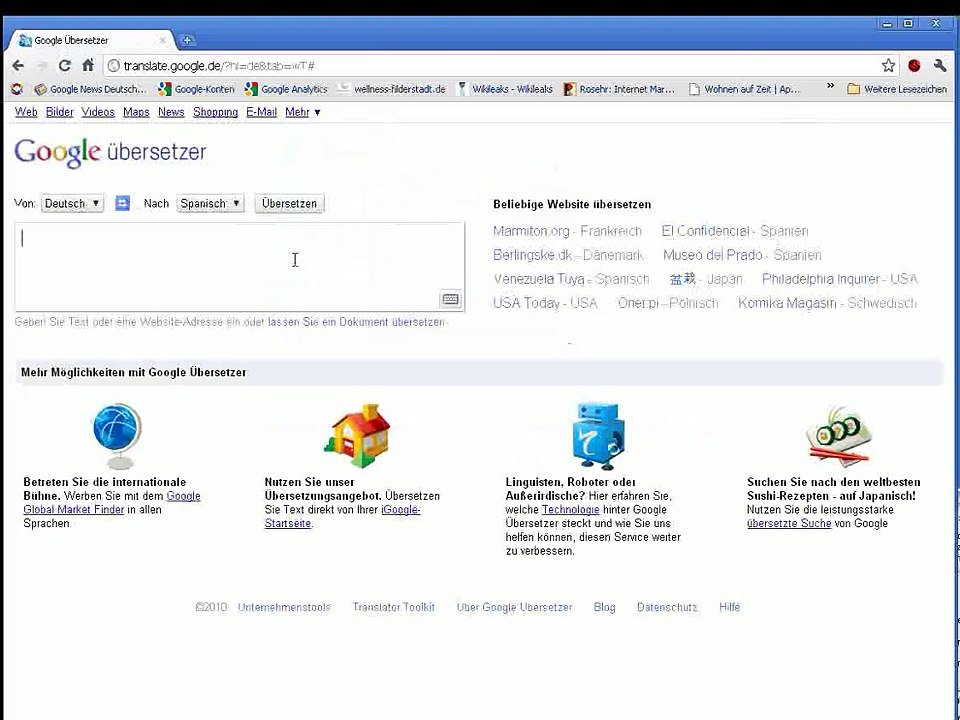Open the News link in Google bar
The image size is (960, 720).
(171, 112)
